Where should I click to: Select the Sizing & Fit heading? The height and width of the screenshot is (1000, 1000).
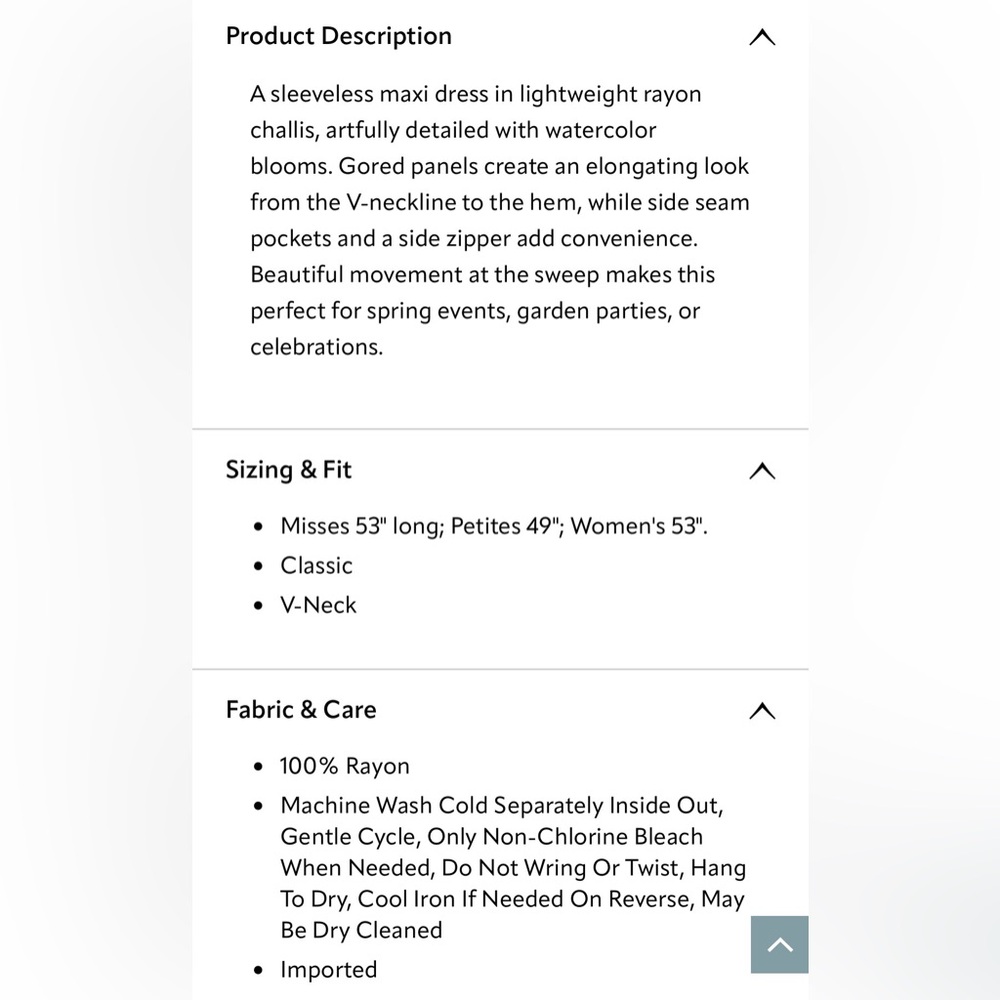pos(288,470)
